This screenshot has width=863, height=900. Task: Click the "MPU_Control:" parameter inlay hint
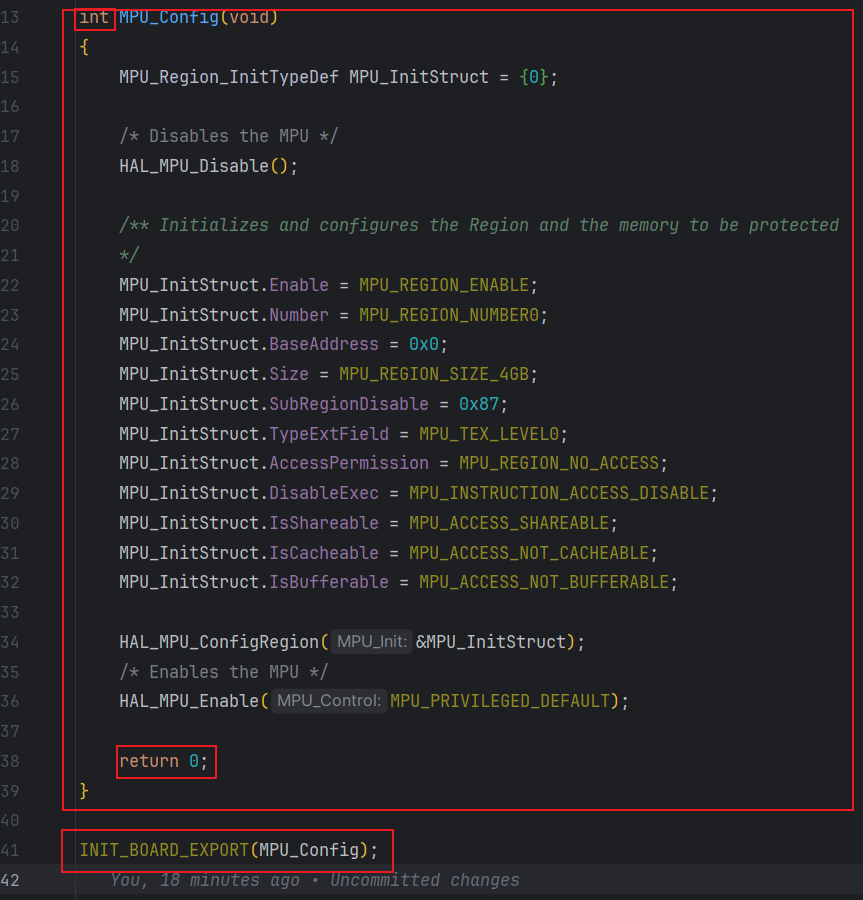(x=329, y=701)
